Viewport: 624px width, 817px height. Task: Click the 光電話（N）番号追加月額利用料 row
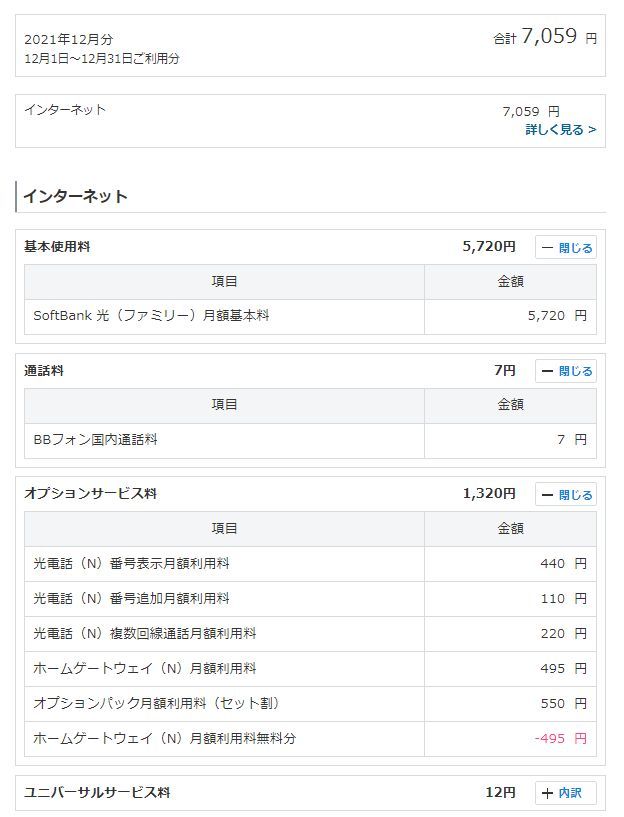(131, 598)
